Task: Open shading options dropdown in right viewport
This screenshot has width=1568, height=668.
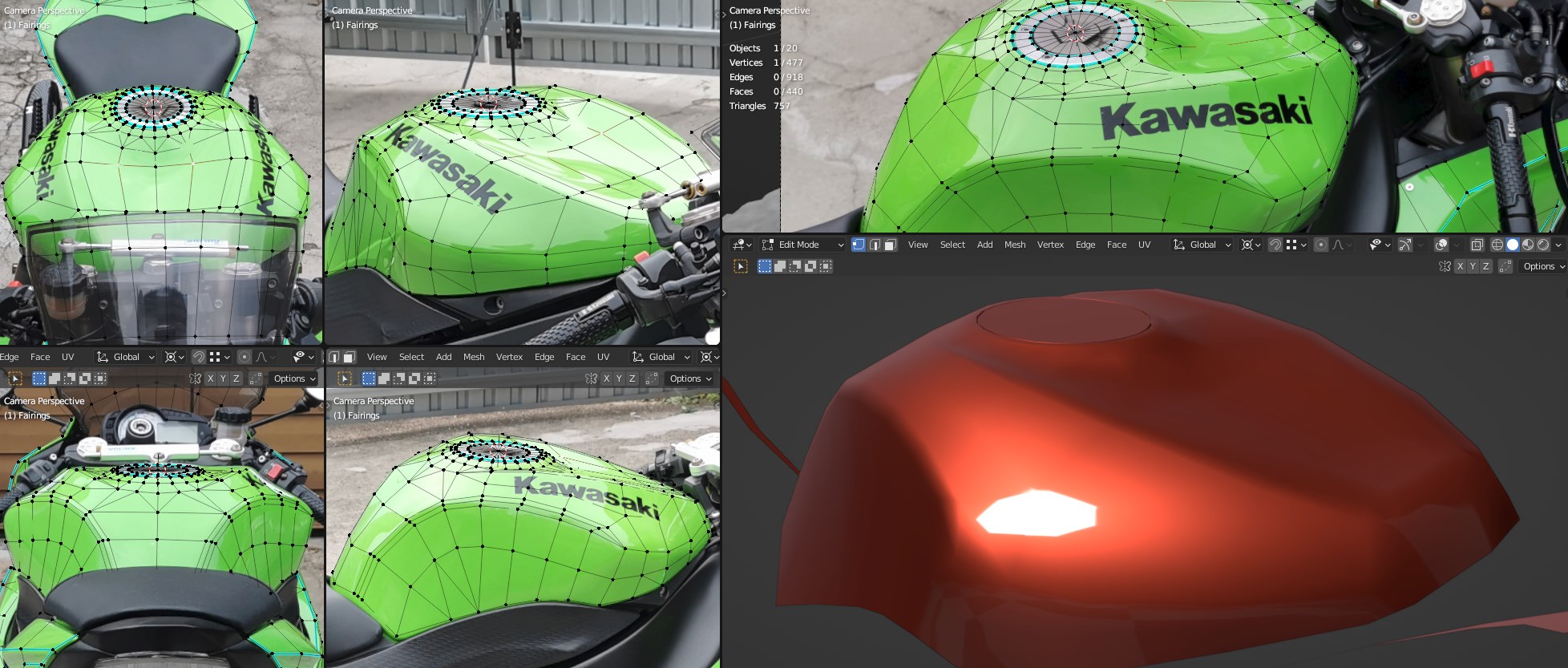Action: click(x=1558, y=245)
